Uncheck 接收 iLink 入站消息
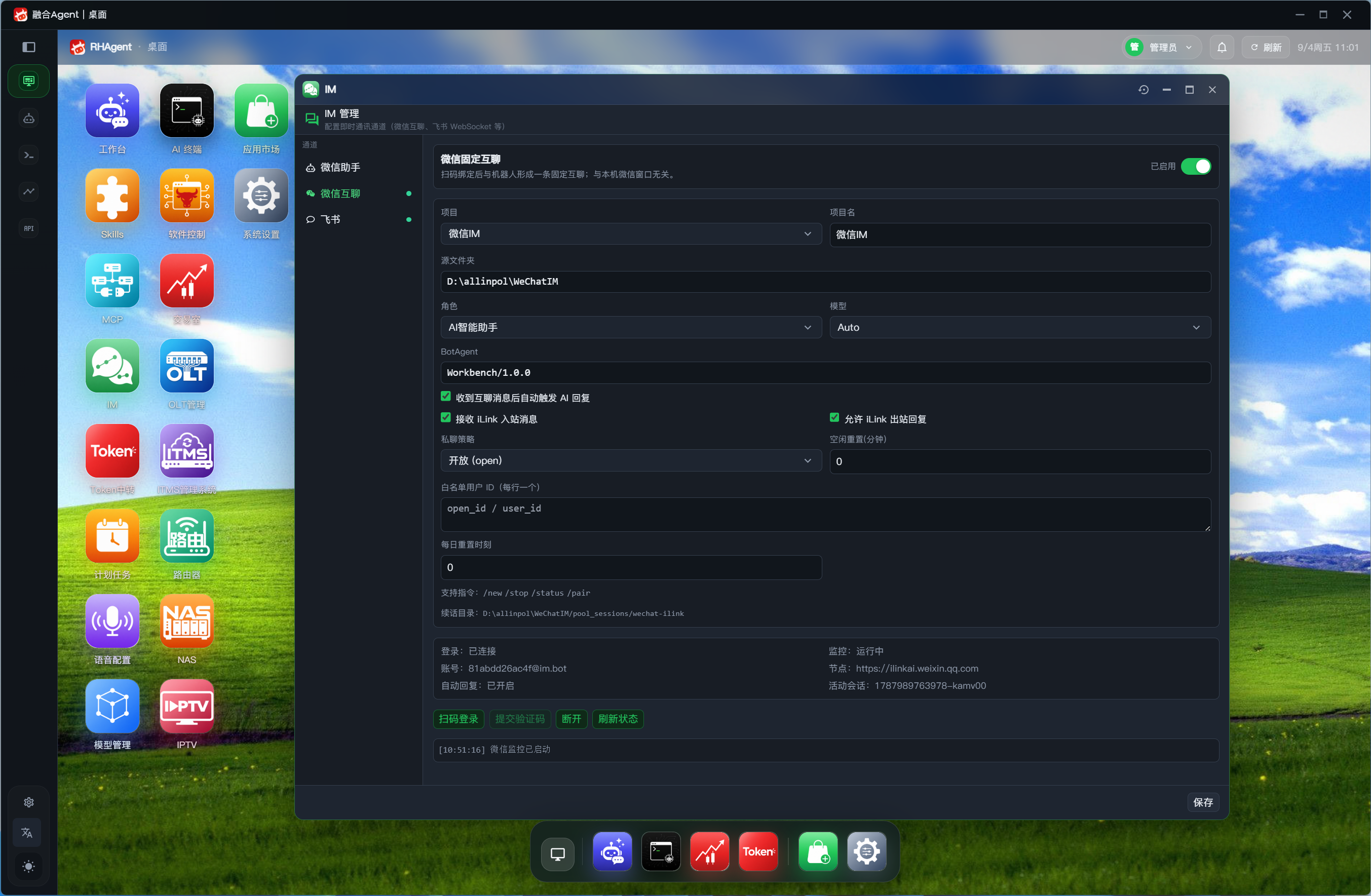This screenshot has height=896, width=1371. [446, 418]
